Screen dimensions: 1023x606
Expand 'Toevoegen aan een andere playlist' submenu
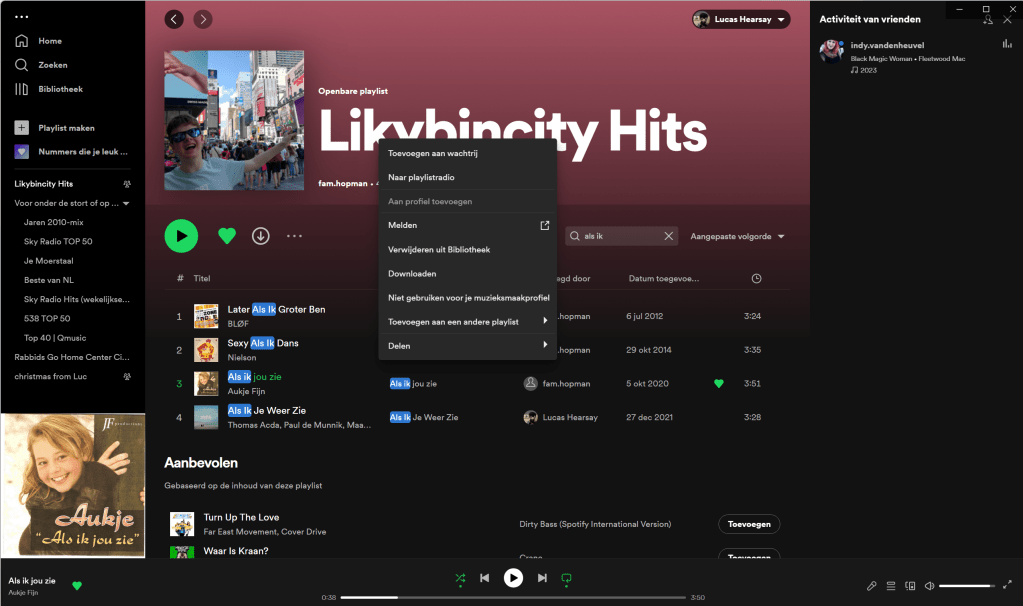(x=468, y=321)
